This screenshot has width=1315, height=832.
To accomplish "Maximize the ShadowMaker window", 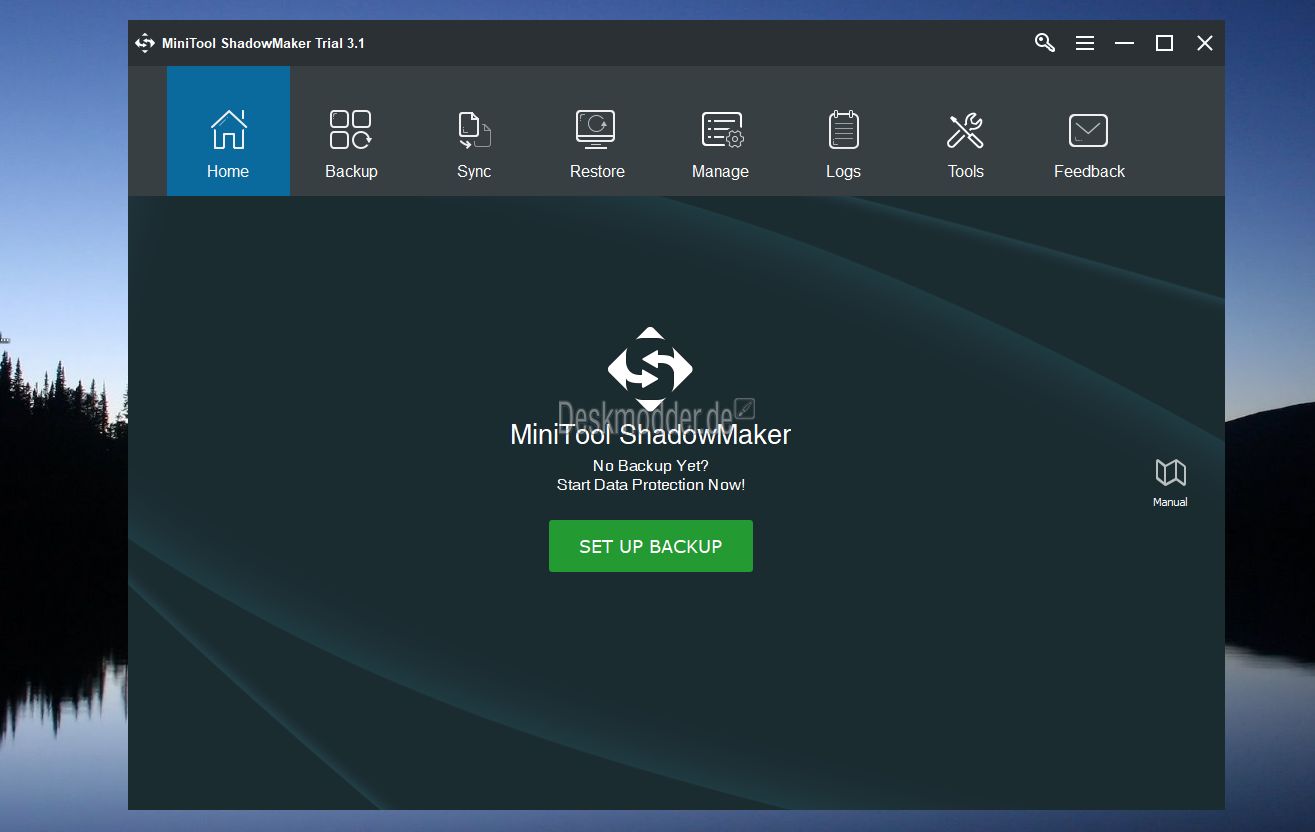I will tap(1164, 43).
